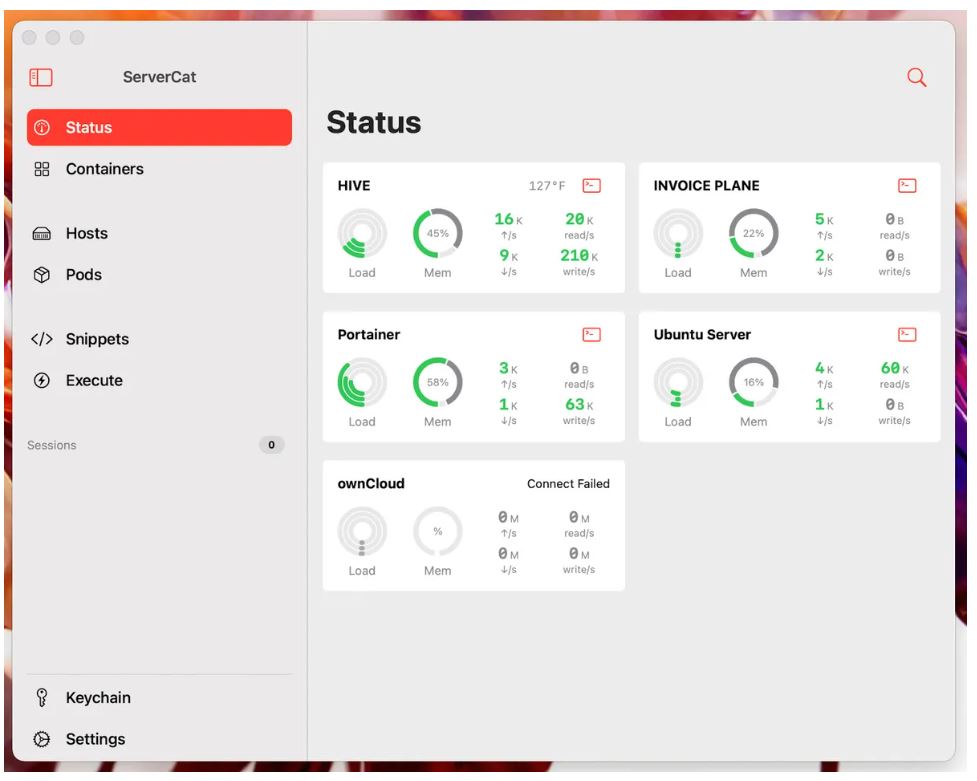Go to Containers section
This screenshot has height=781, width=977.
coord(104,169)
